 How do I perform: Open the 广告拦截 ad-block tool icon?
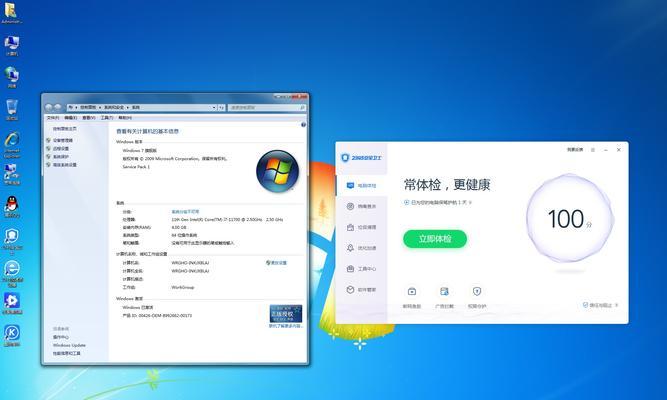coord(444,291)
